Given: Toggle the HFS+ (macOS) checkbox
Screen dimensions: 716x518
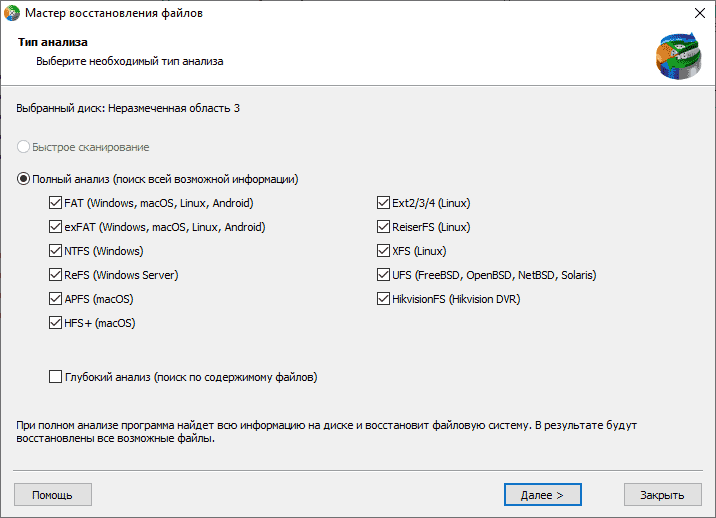Looking at the screenshot, I should tap(55, 322).
